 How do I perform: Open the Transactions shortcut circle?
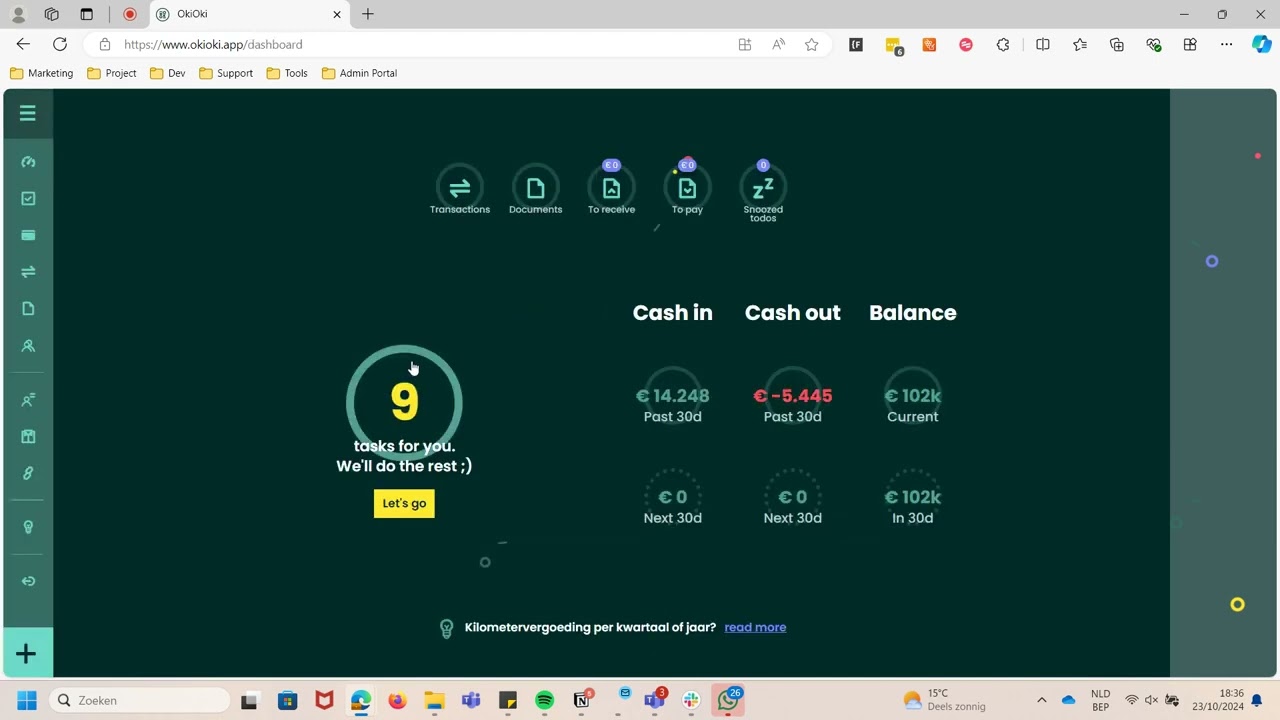click(460, 188)
